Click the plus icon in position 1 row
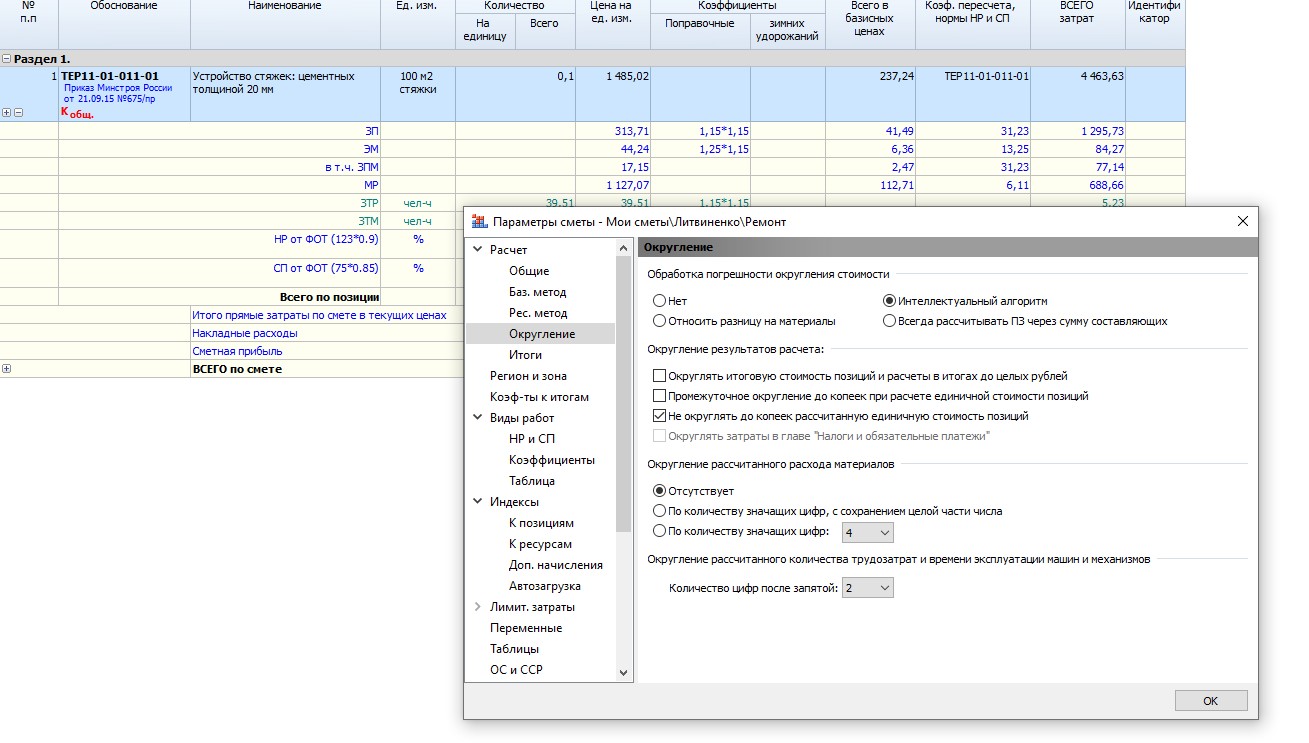1309x743 pixels. [x=6, y=113]
